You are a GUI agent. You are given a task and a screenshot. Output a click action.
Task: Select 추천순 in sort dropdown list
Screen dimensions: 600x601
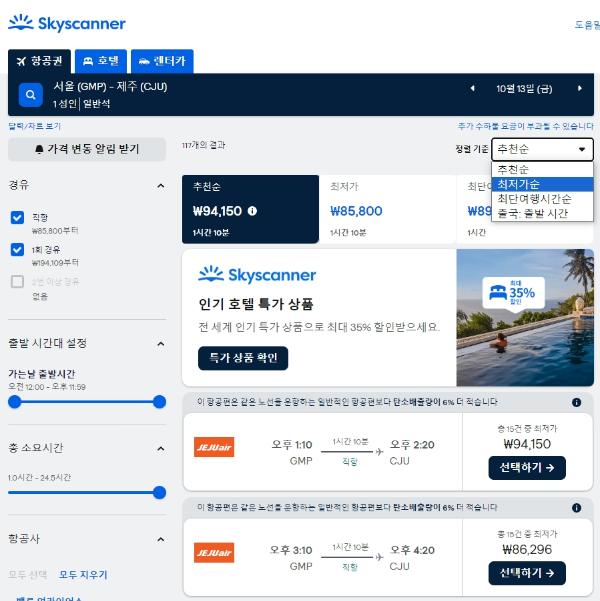pos(542,169)
